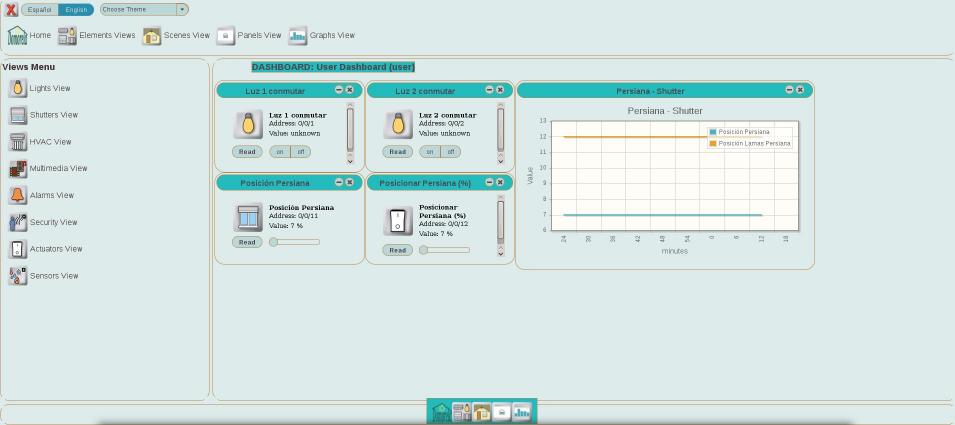Click the bulb icon in Luz 2 conmutar panel
This screenshot has width=955, height=425.
398,124
